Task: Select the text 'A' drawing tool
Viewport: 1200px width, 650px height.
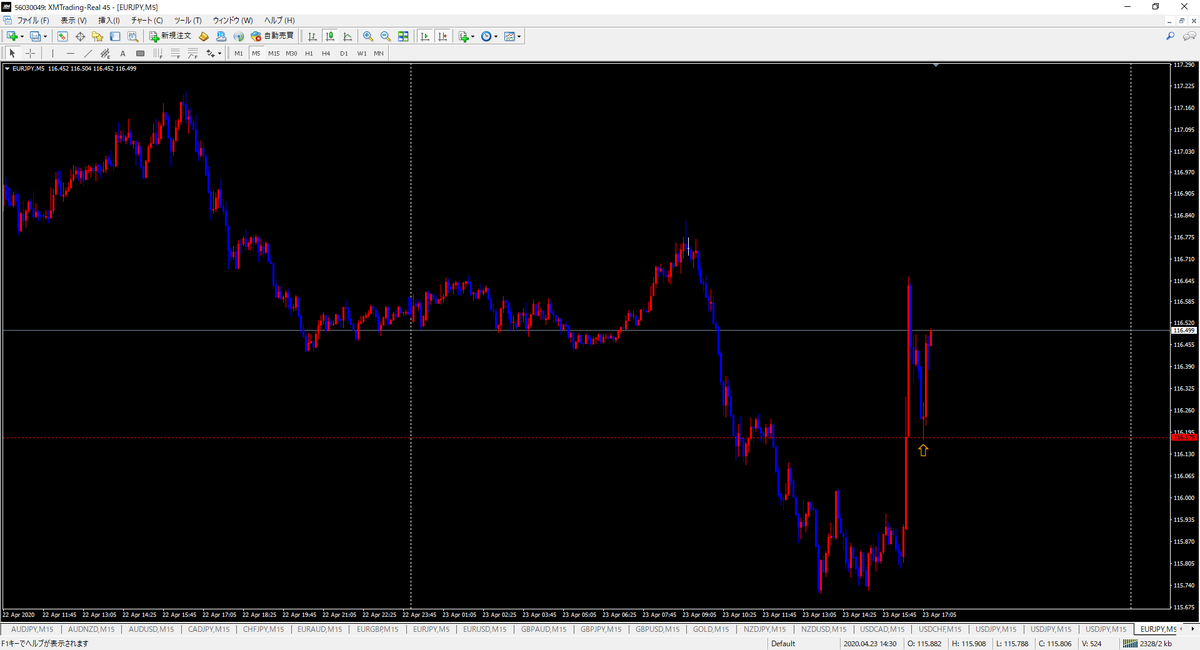Action: tap(123, 53)
